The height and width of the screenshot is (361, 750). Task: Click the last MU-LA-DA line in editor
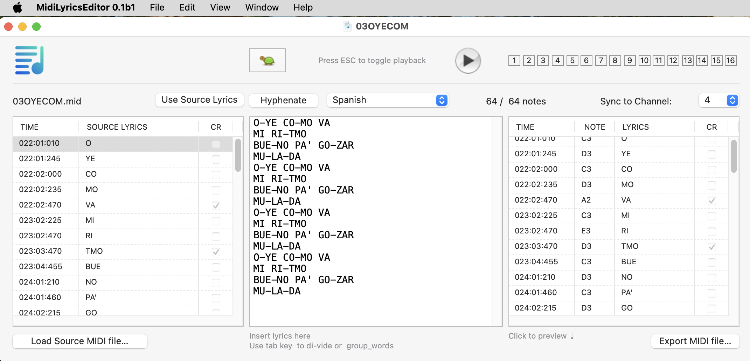click(276, 291)
